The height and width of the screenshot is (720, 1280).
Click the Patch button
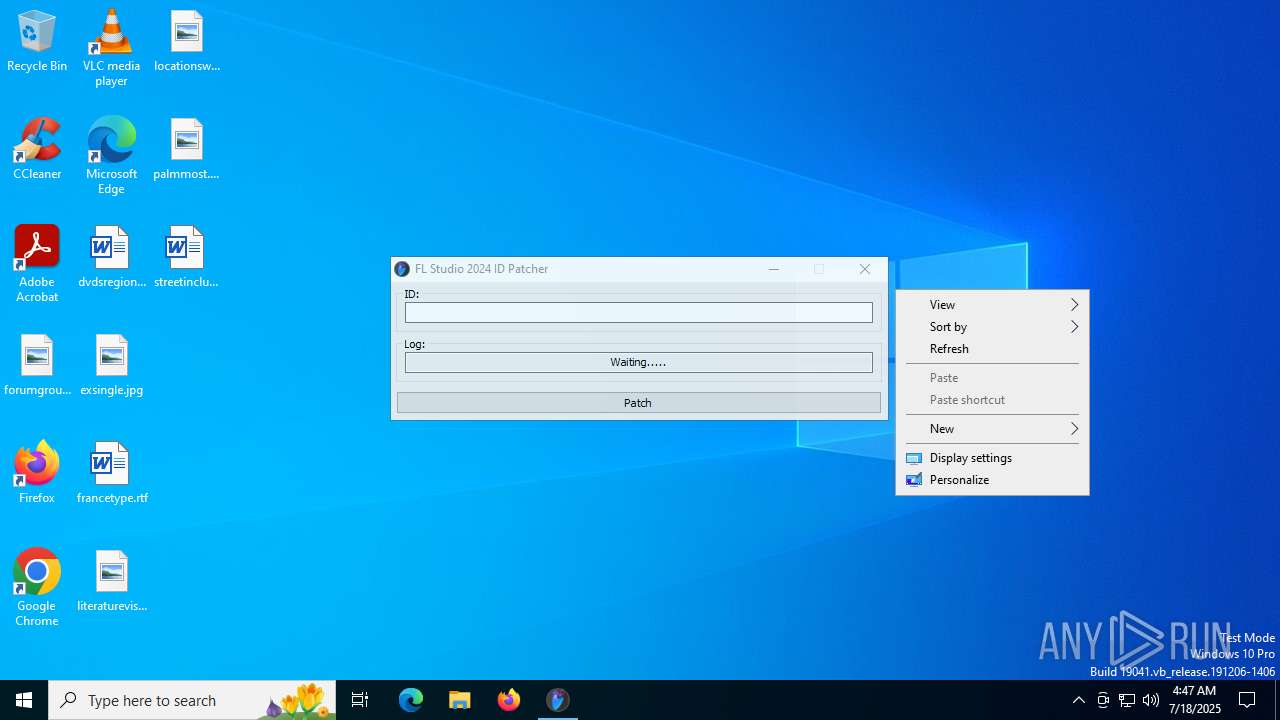pos(638,403)
